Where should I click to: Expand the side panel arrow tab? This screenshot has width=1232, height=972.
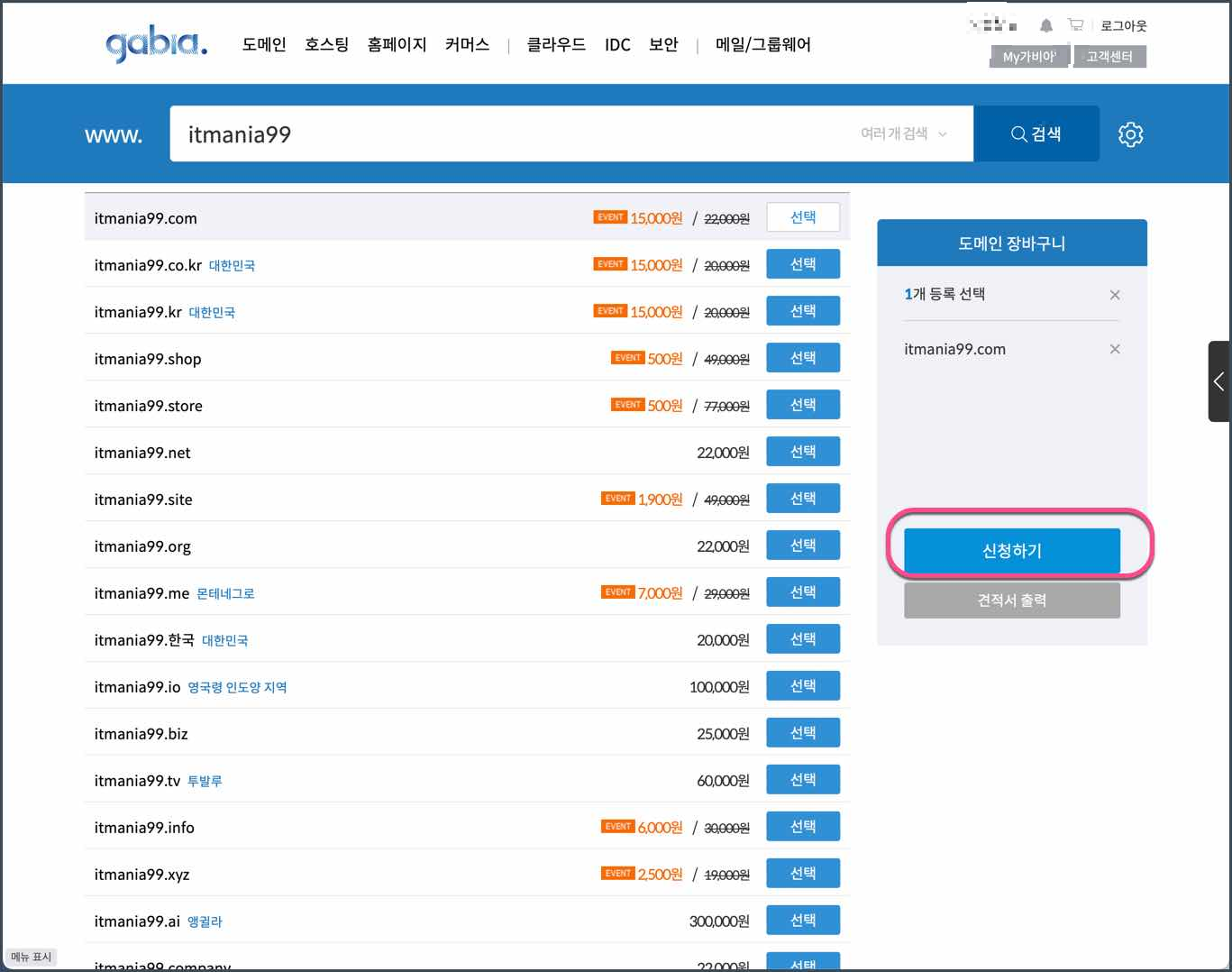(1219, 381)
